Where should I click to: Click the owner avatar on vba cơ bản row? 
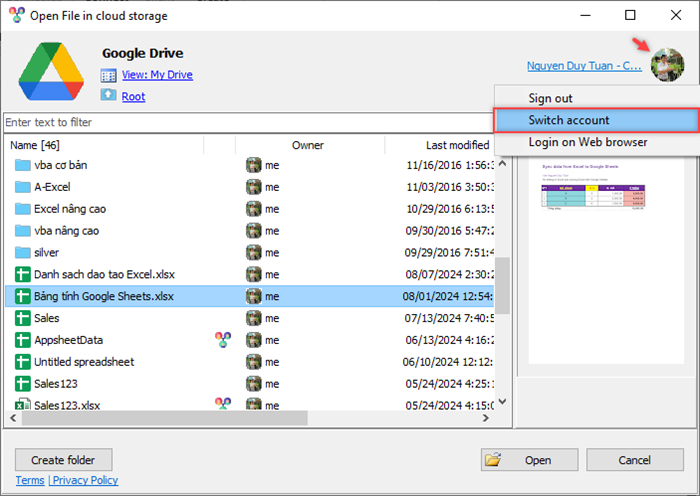(x=254, y=165)
